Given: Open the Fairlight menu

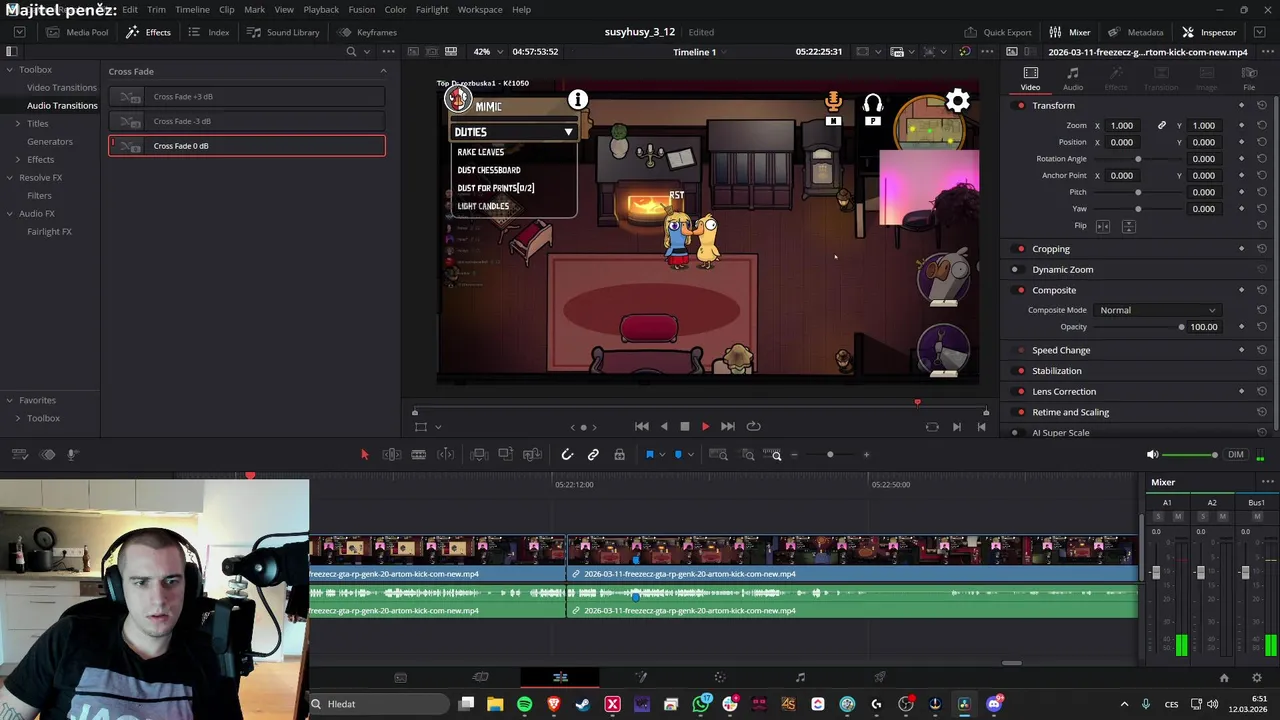Looking at the screenshot, I should pyautogui.click(x=432, y=9).
